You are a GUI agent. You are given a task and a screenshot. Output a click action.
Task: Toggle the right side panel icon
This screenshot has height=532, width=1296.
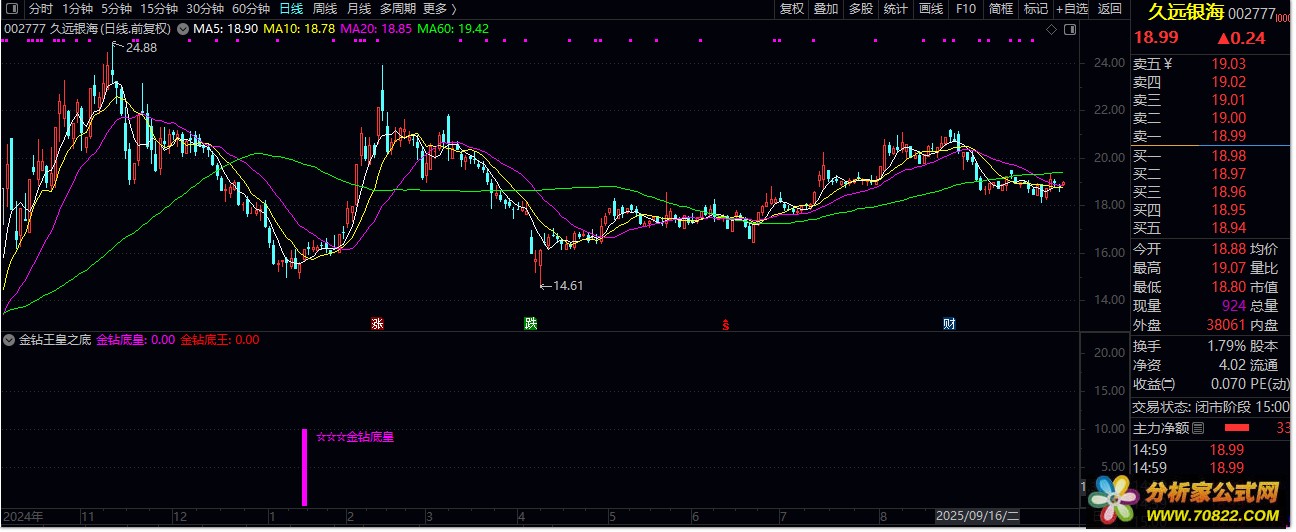[1073, 30]
